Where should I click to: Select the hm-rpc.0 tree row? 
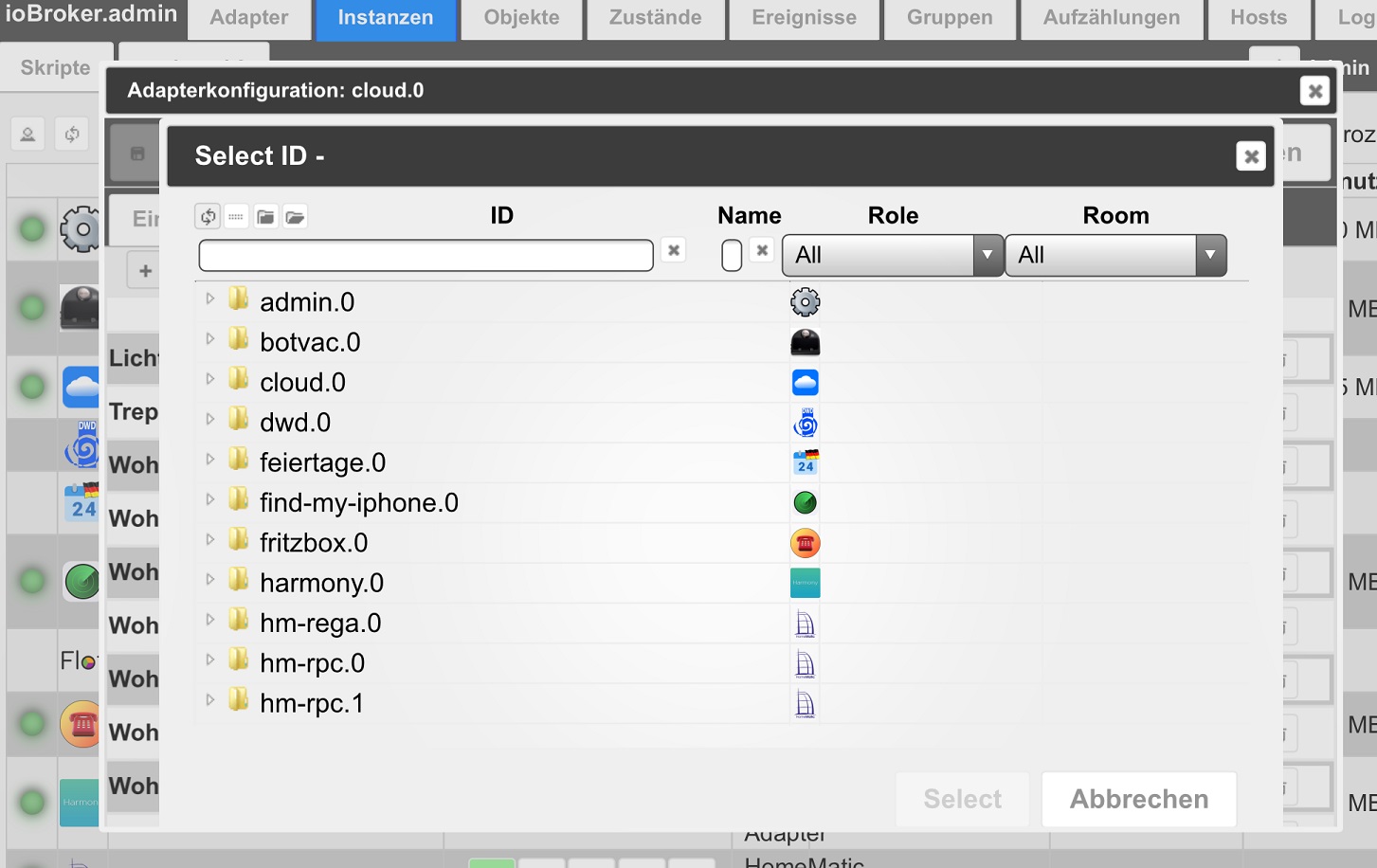[x=722, y=663]
